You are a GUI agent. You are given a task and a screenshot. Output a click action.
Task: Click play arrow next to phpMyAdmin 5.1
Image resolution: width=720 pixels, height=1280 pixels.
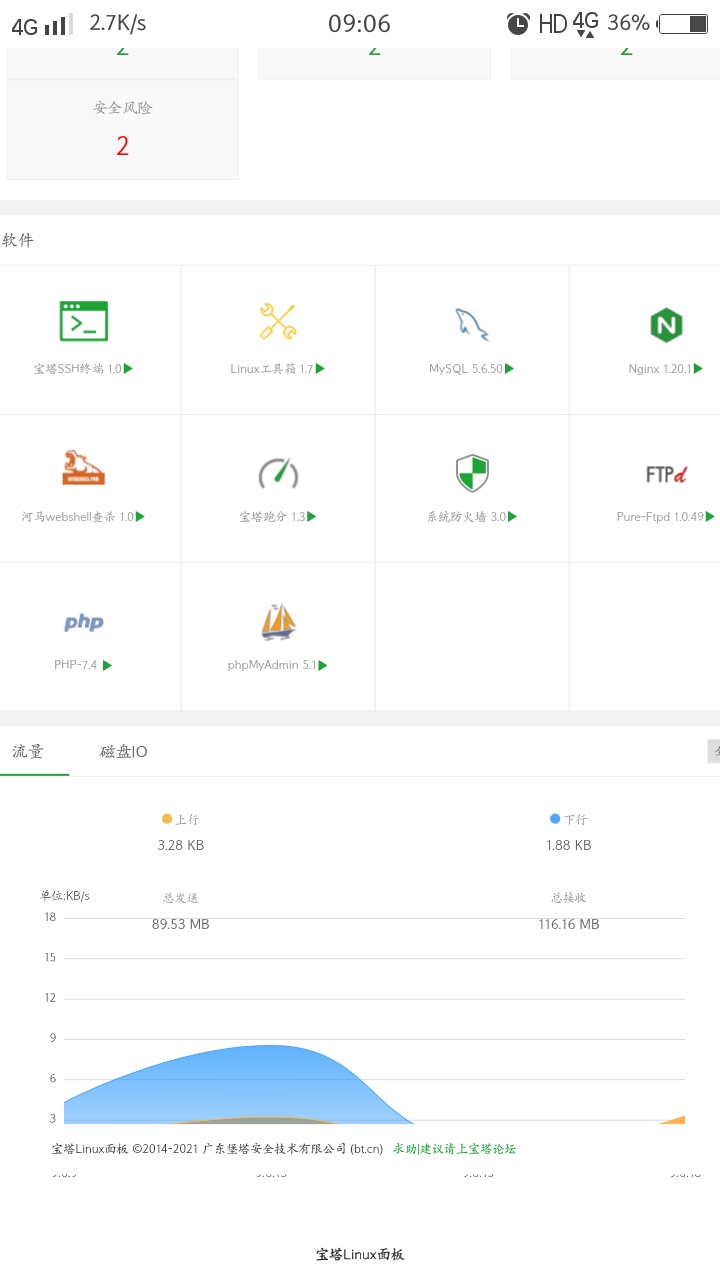323,665
